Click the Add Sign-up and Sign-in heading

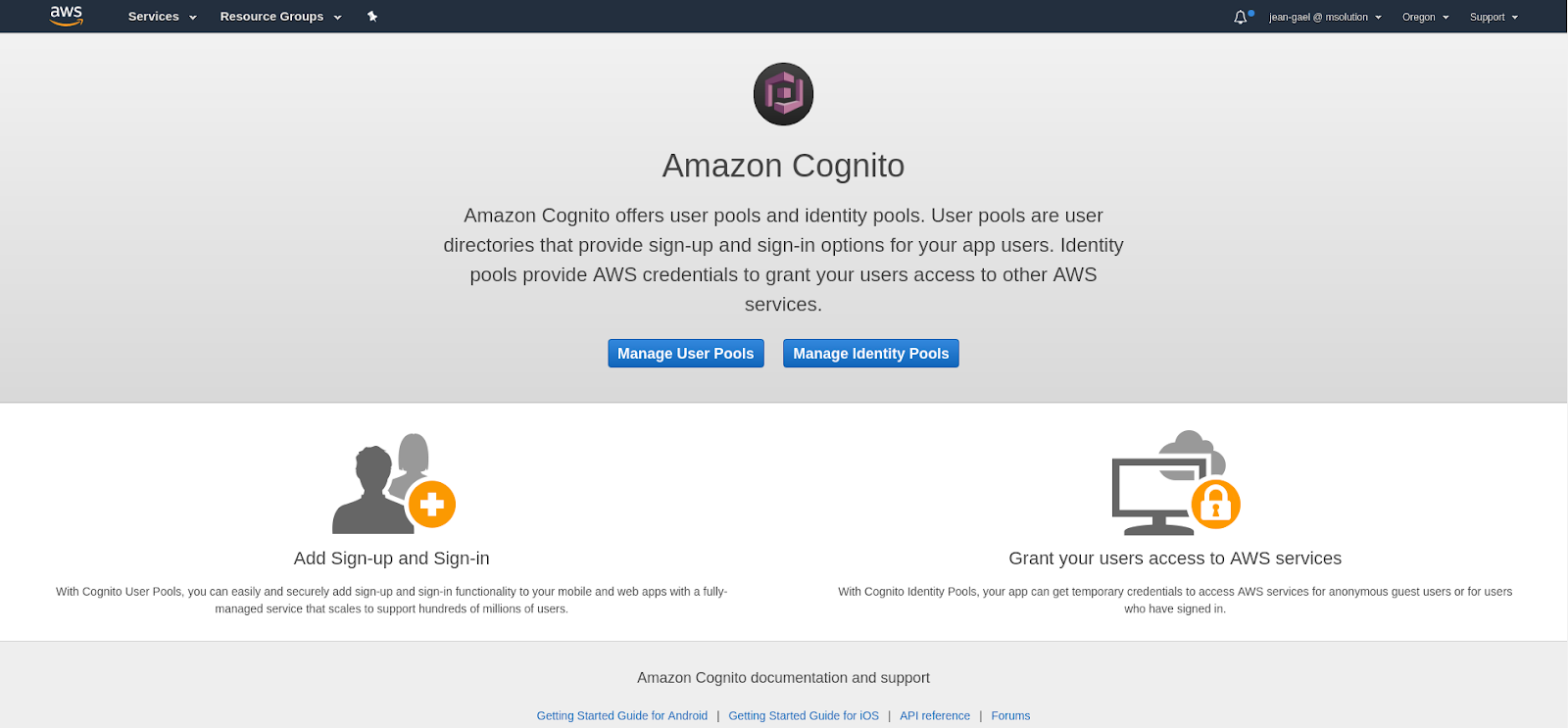(x=391, y=558)
